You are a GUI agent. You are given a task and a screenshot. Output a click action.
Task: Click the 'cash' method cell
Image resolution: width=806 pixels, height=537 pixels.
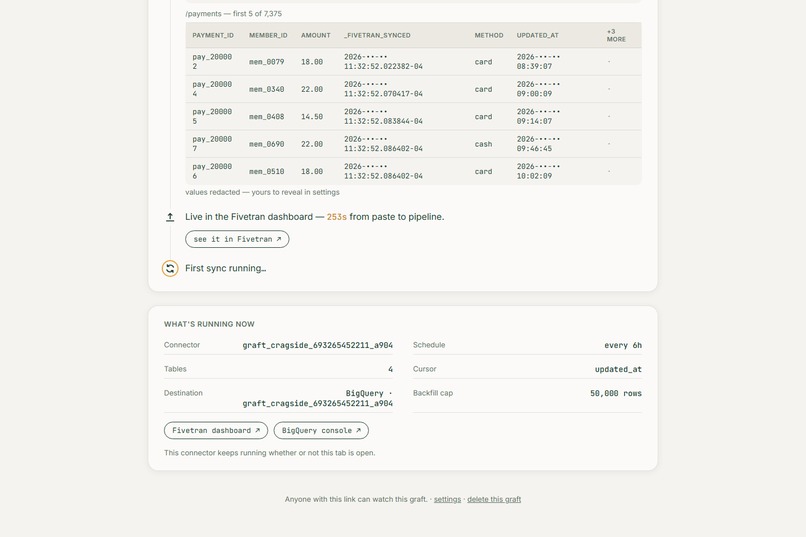(x=483, y=144)
